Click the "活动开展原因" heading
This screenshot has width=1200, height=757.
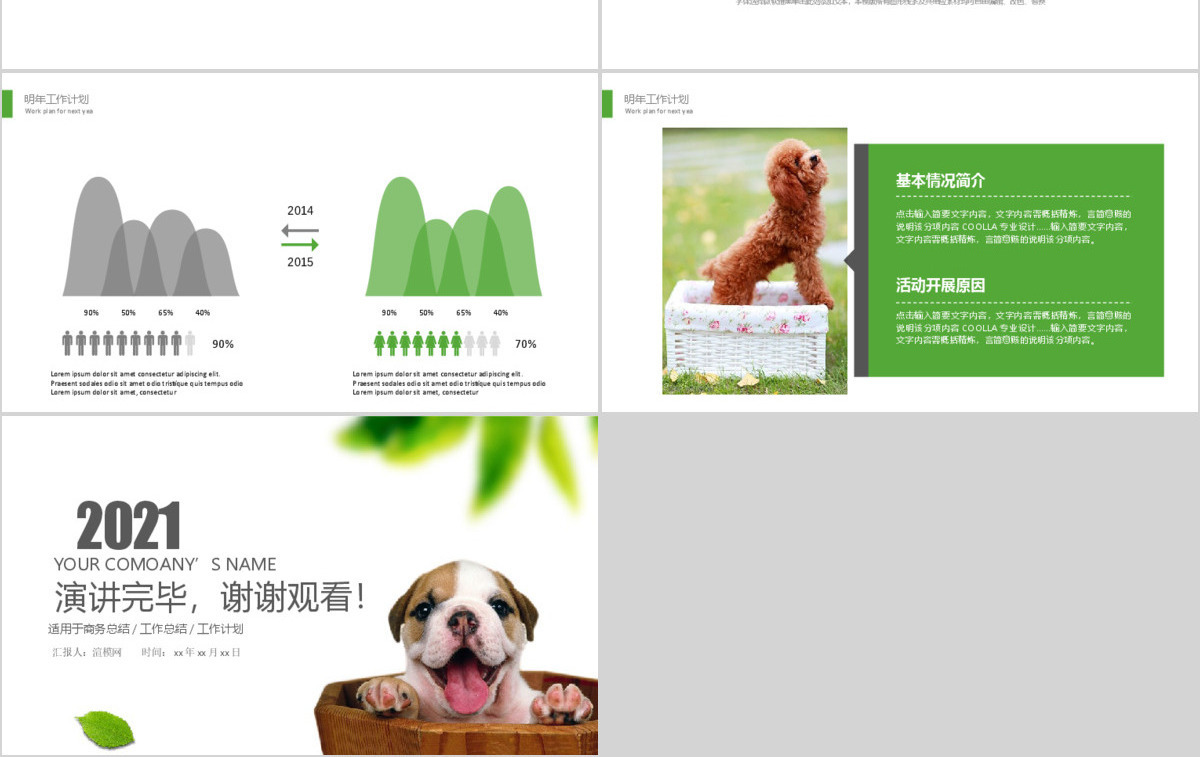click(x=940, y=285)
